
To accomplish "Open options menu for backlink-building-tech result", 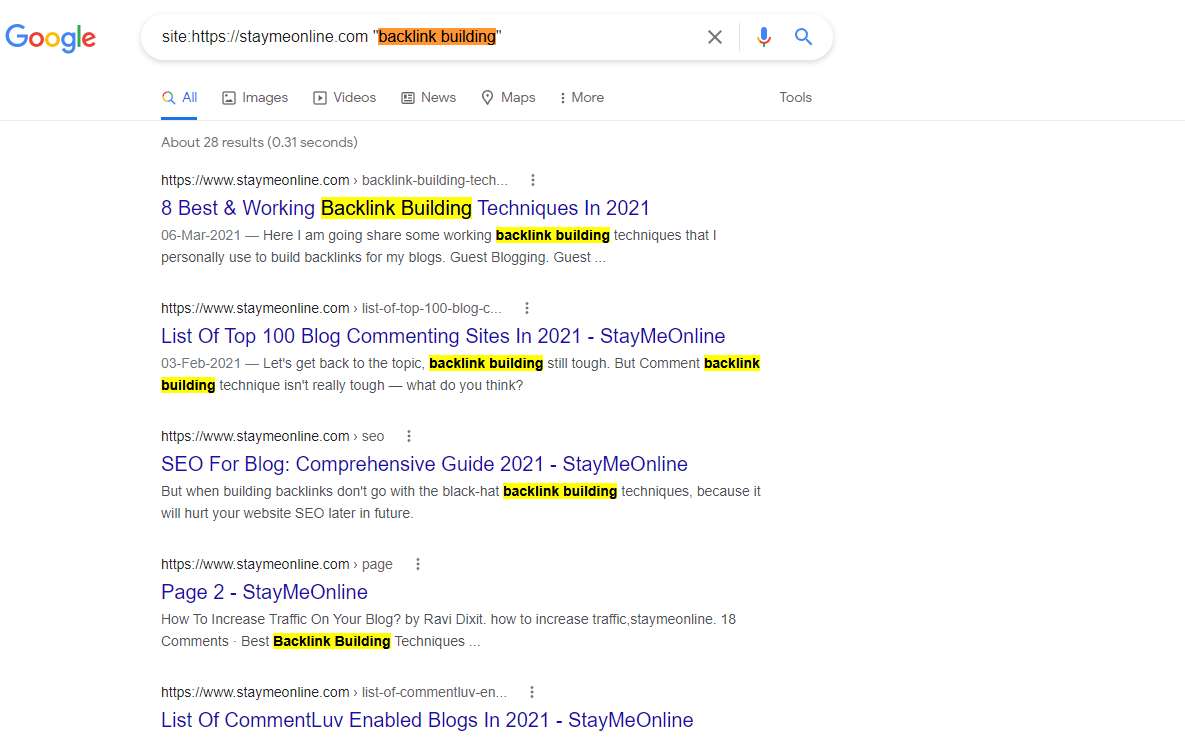I will click(533, 180).
